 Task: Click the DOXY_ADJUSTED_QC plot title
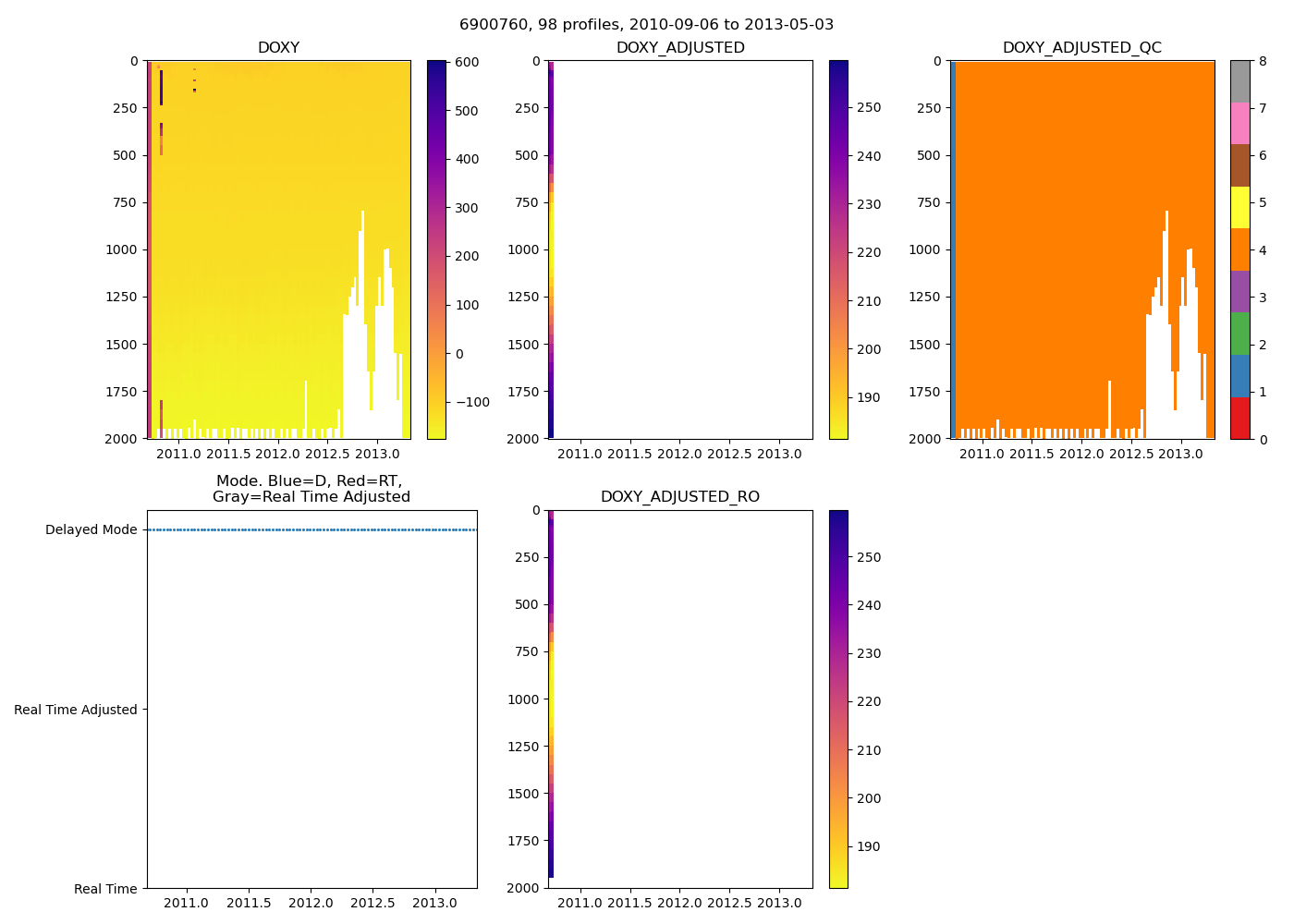point(1081,47)
